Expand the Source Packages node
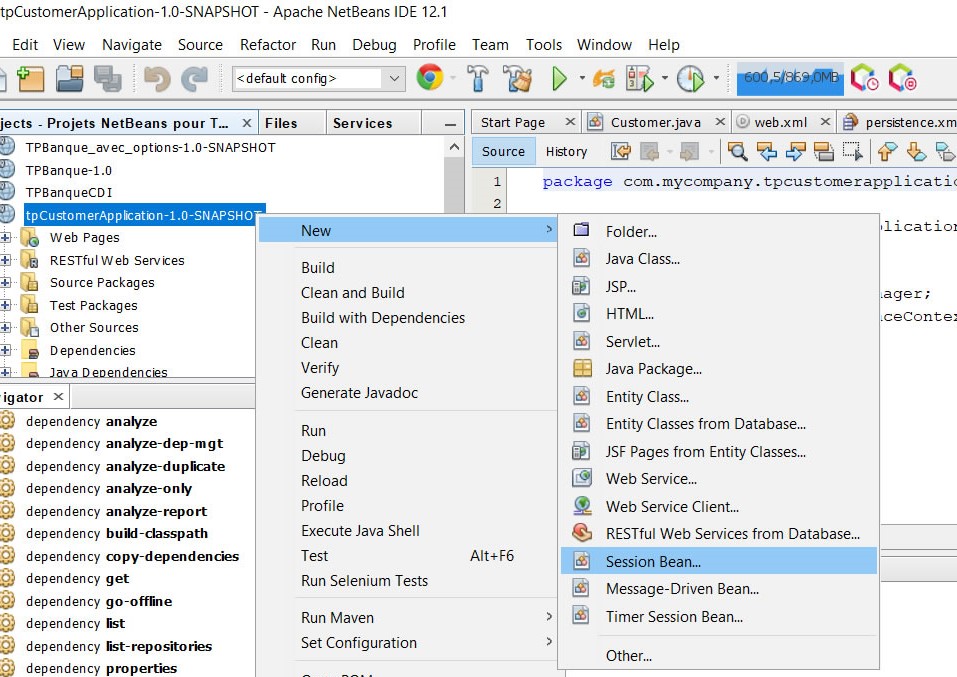 coord(5,283)
